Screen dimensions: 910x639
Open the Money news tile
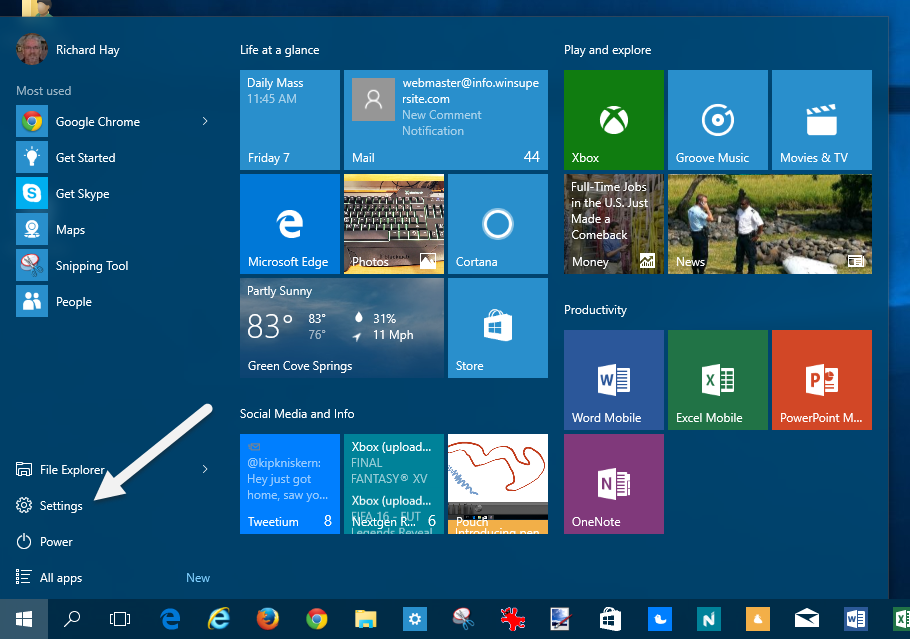[613, 224]
